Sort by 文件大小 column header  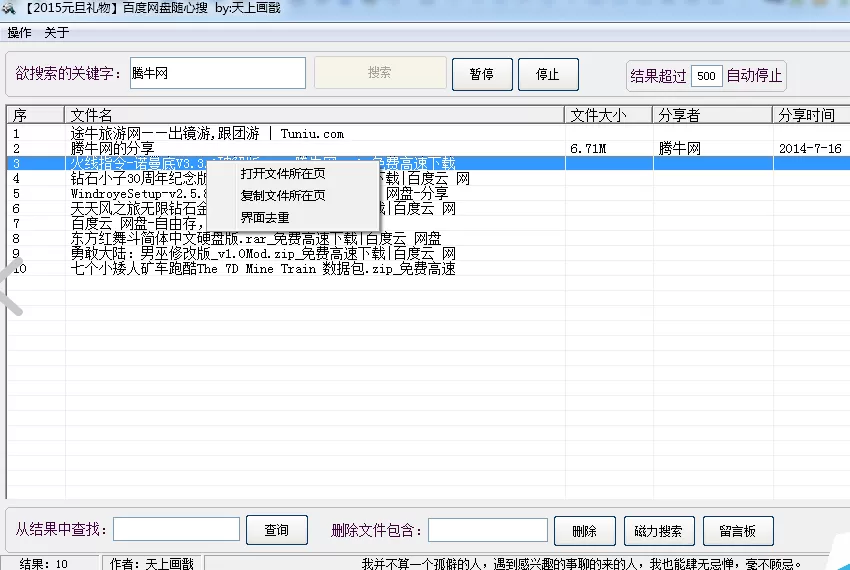tap(608, 115)
